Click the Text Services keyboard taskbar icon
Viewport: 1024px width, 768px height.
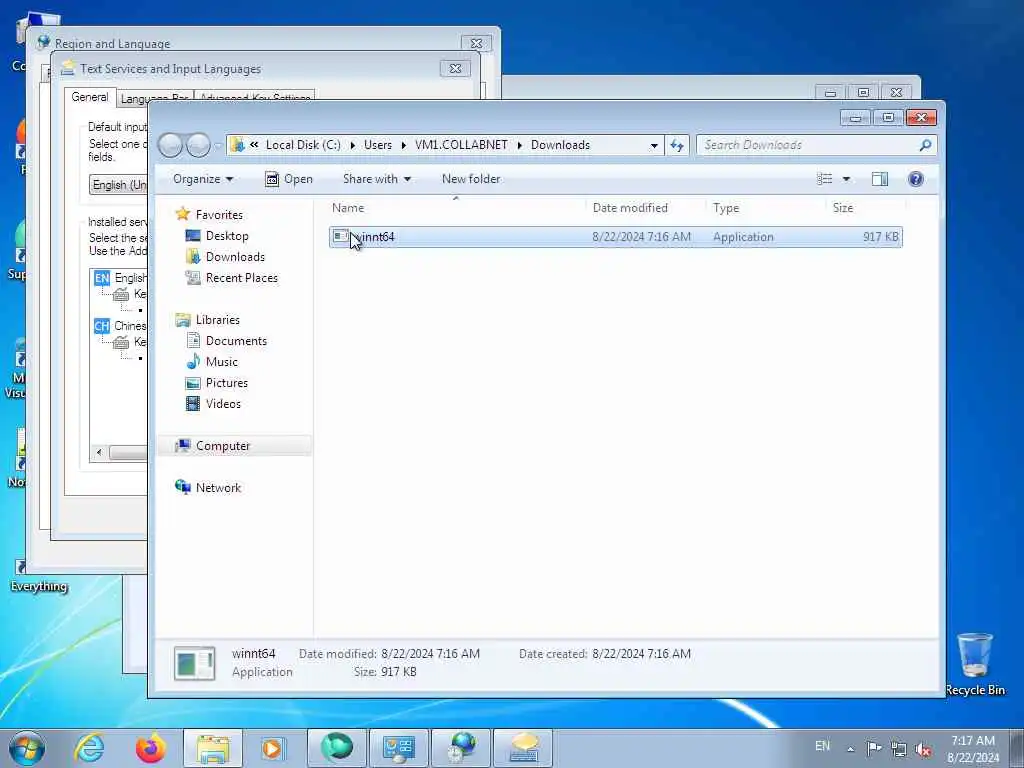pyautogui.click(x=522, y=748)
